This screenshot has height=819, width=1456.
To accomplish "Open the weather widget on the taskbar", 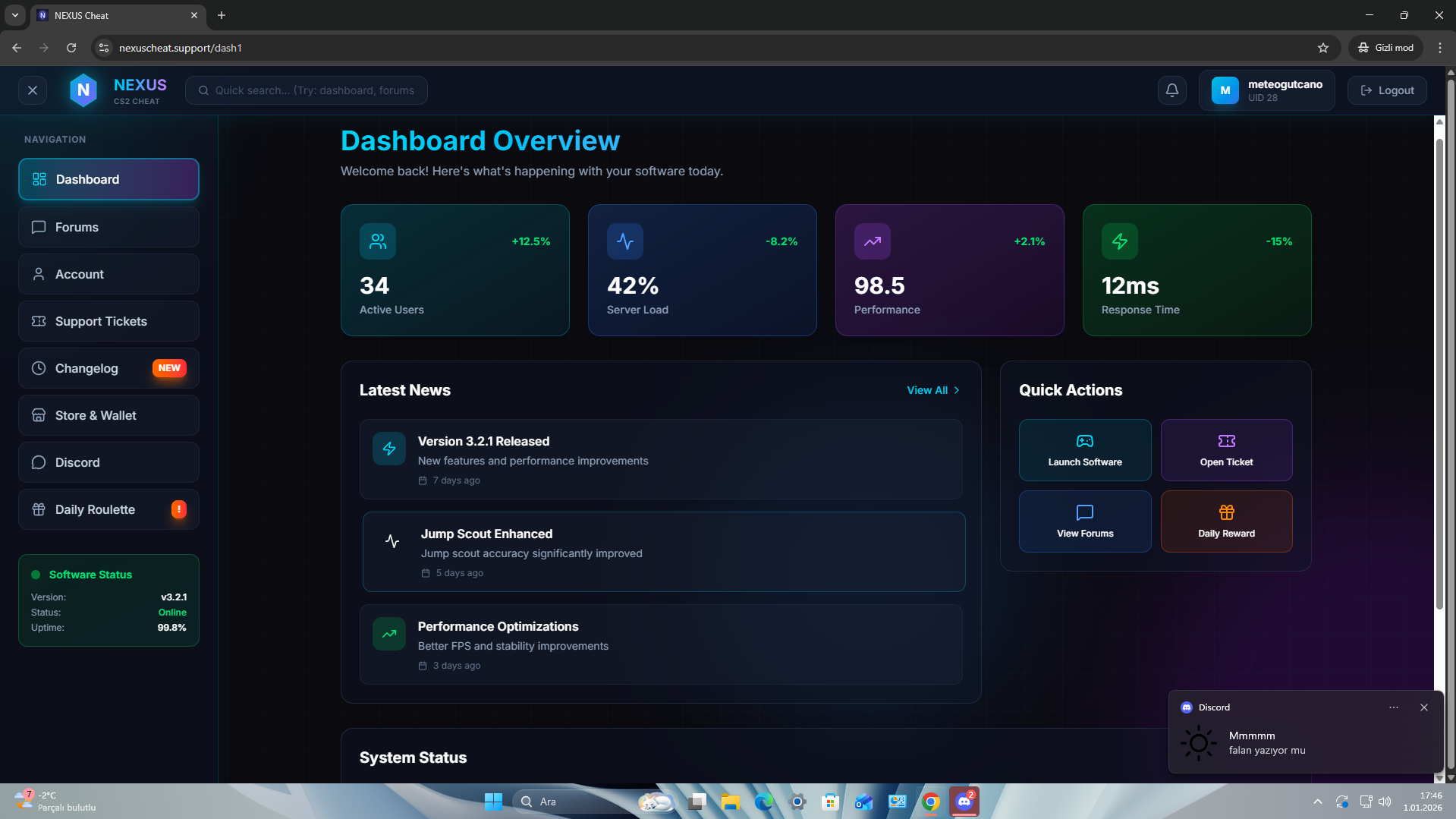I will click(x=55, y=802).
